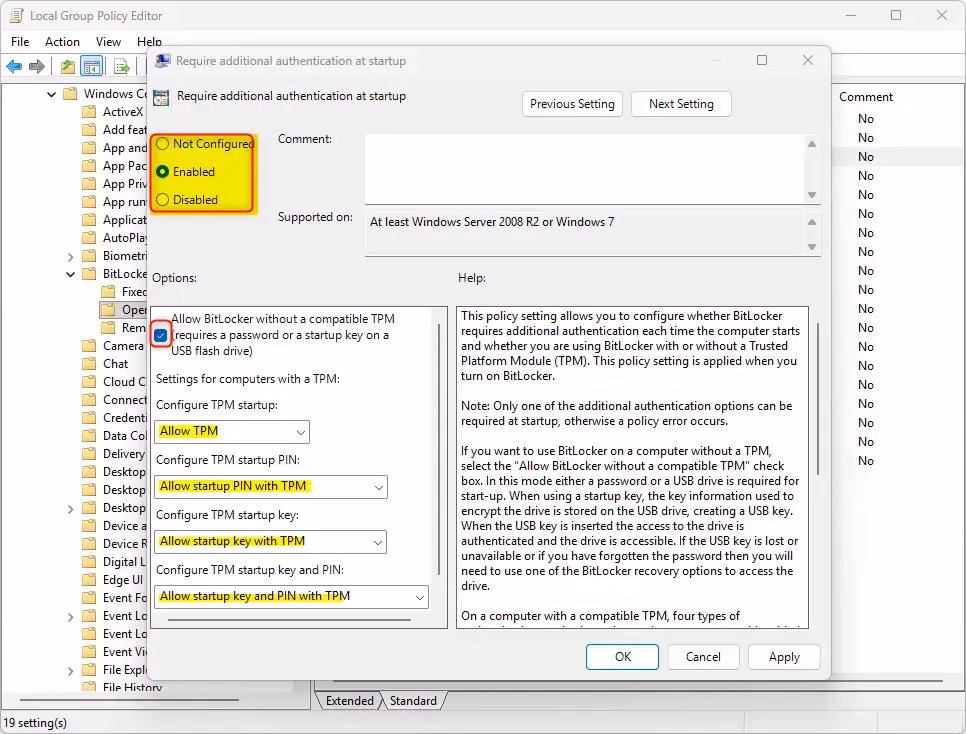Expand the Event Log tree node chevron

[x=70, y=616]
